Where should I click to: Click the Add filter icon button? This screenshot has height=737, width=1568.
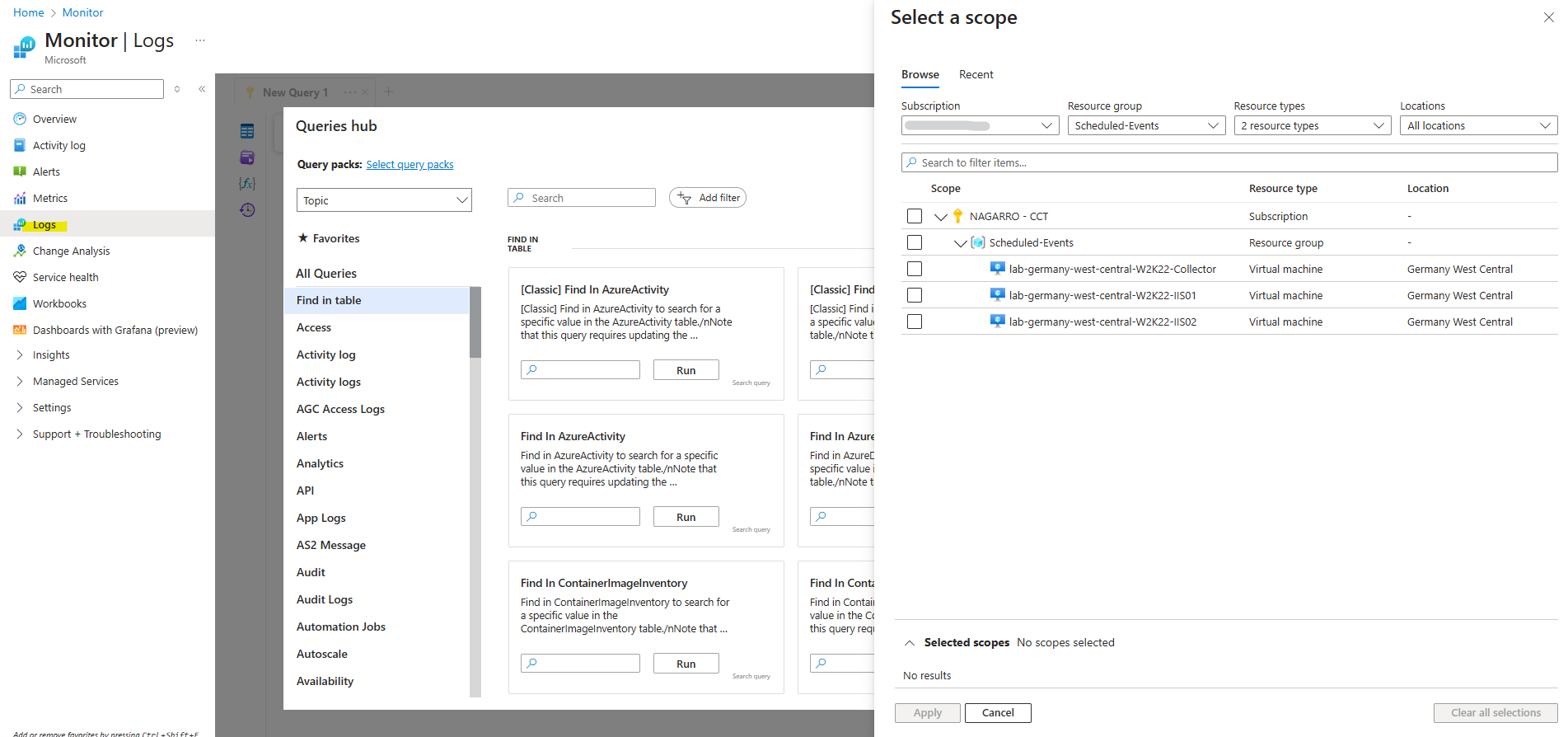click(708, 198)
